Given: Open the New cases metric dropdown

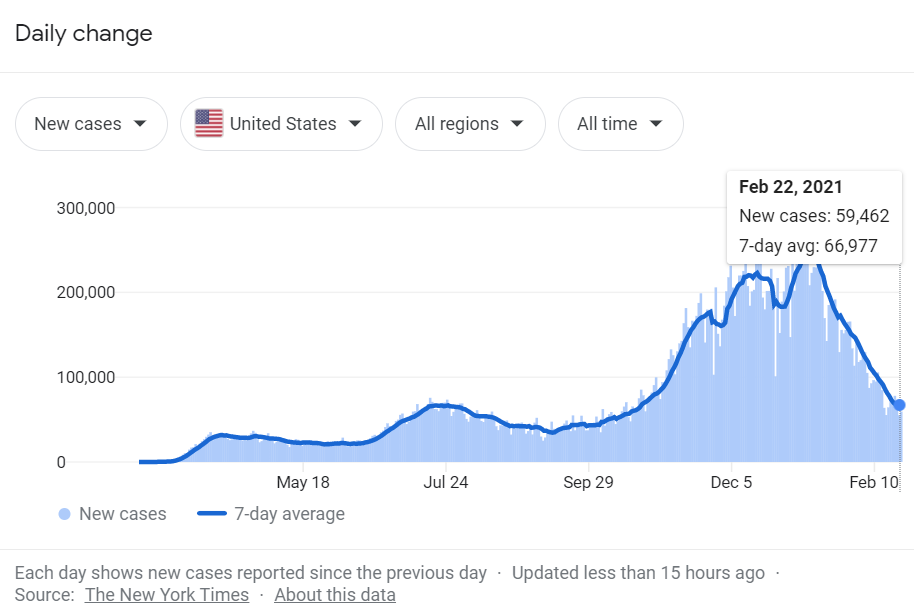Looking at the screenshot, I should [x=91, y=124].
